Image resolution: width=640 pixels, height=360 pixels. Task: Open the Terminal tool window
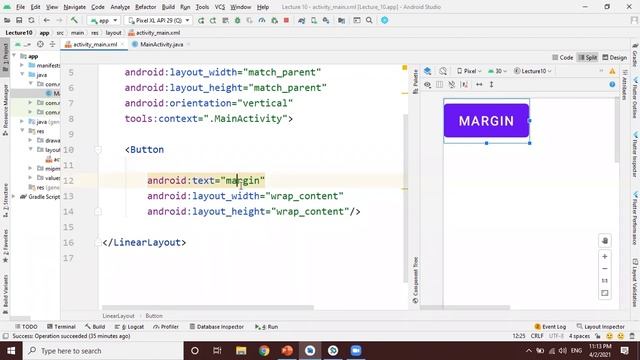tap(61, 327)
